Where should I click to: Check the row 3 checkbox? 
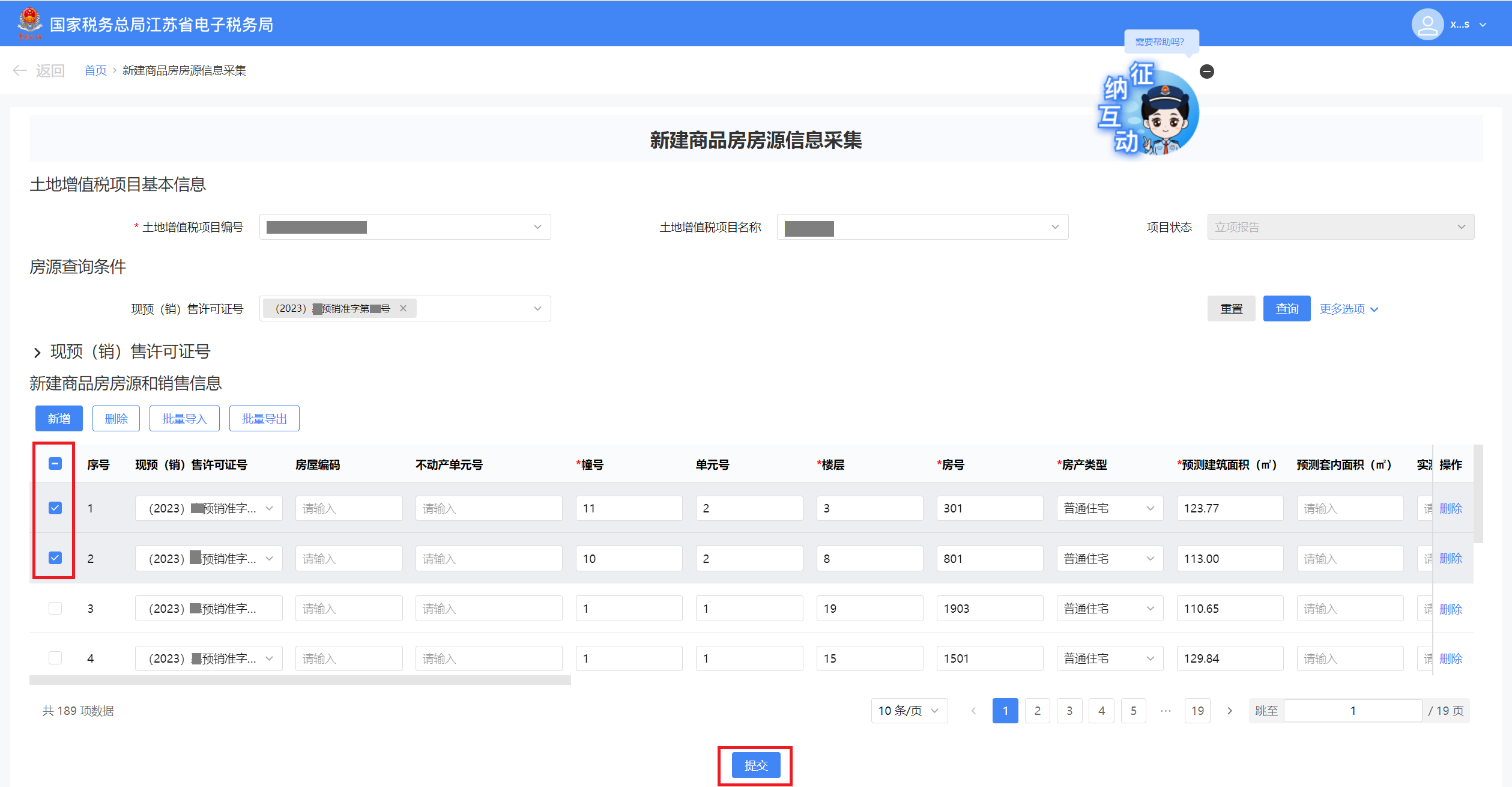(x=55, y=608)
